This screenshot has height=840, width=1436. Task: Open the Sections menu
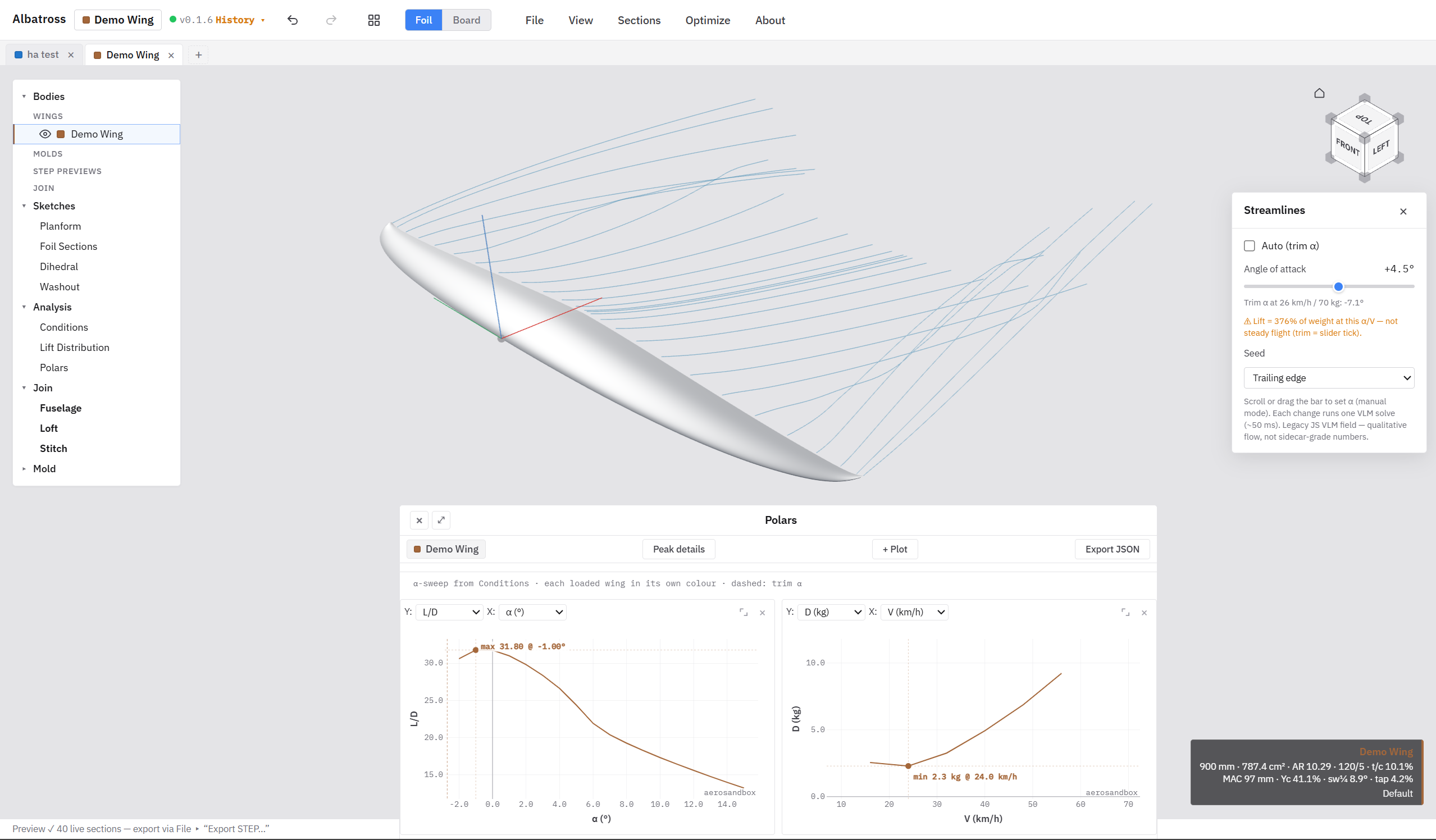coord(639,20)
